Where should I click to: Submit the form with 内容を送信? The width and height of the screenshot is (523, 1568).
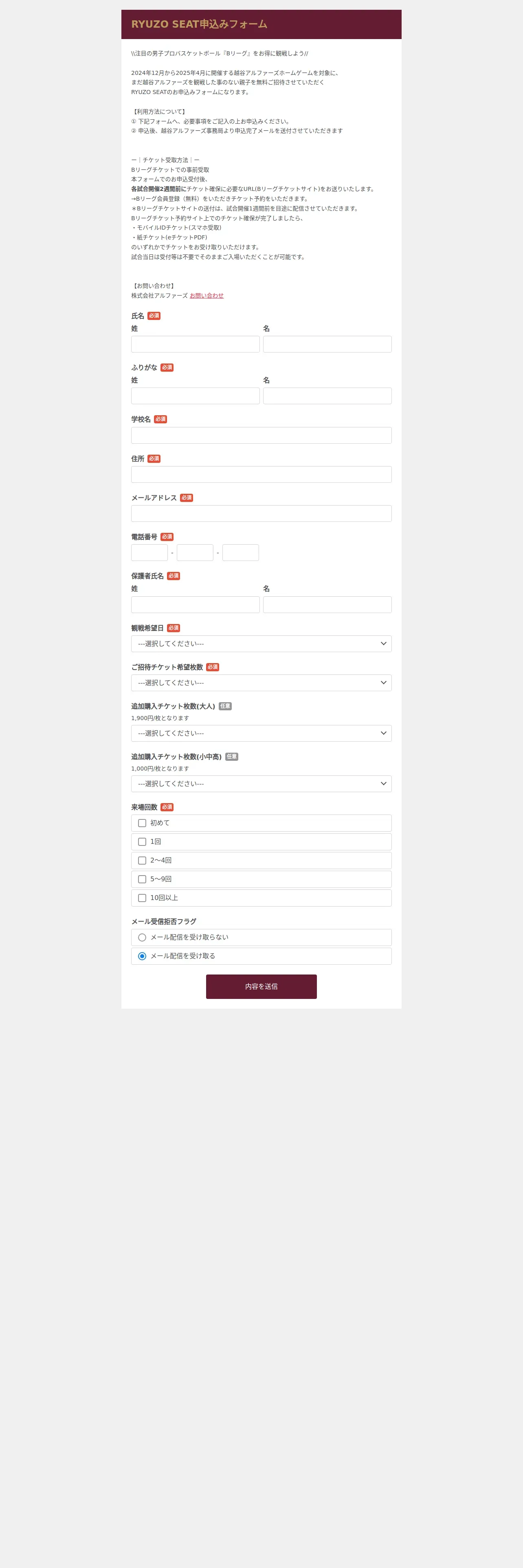pos(261,986)
